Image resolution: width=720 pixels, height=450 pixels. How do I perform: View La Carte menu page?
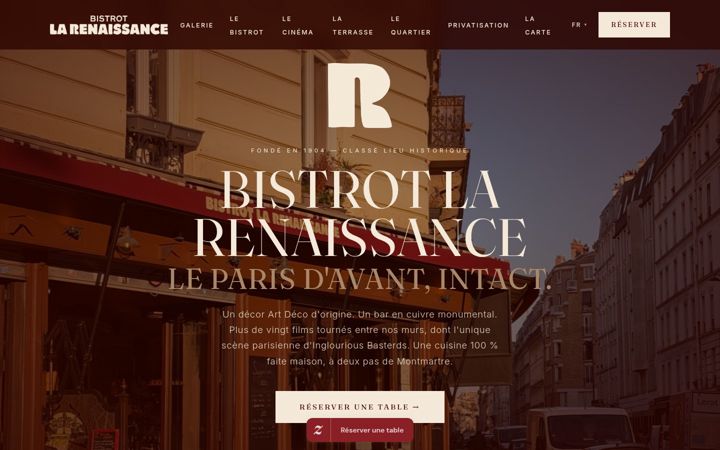[538, 25]
